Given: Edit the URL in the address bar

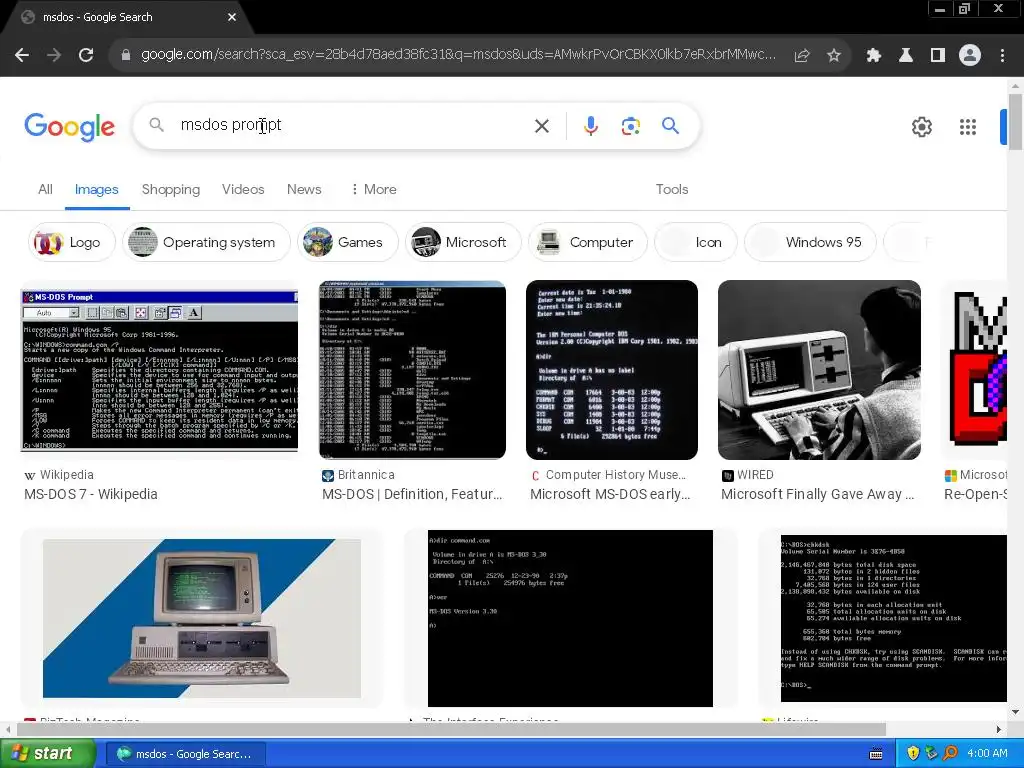Looking at the screenshot, I should click(458, 55).
